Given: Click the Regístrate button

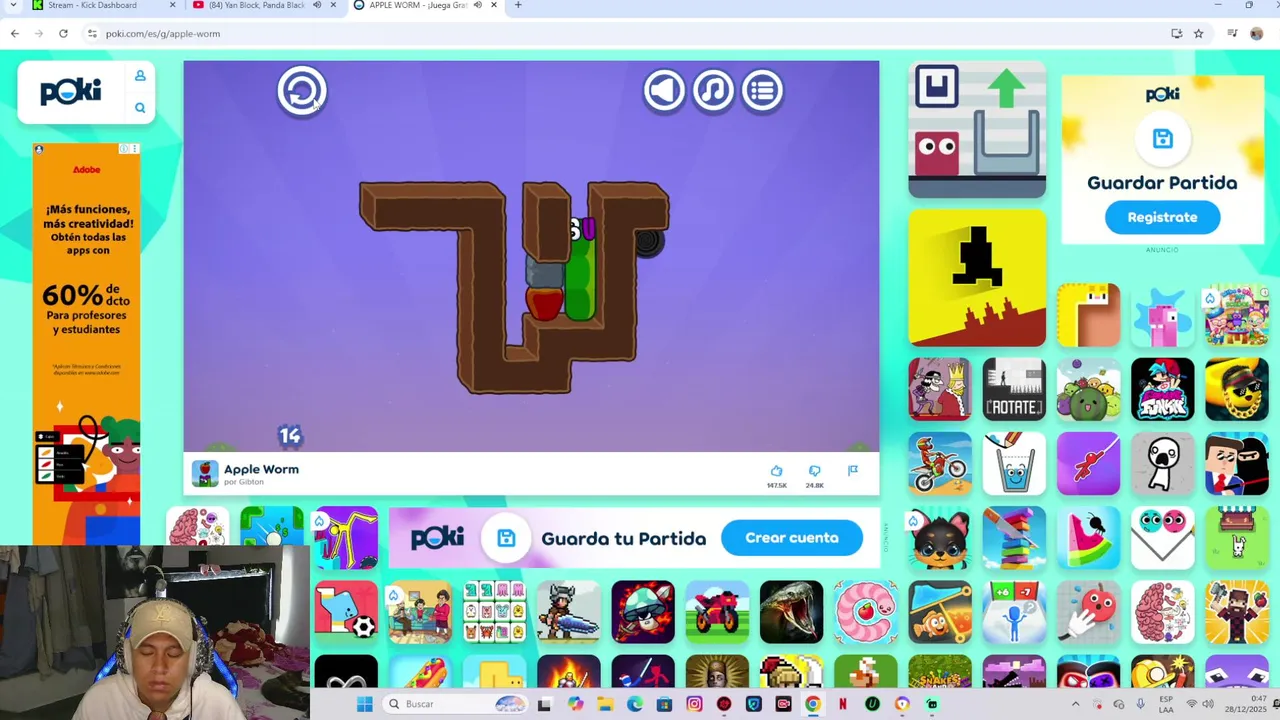Looking at the screenshot, I should [1162, 217].
